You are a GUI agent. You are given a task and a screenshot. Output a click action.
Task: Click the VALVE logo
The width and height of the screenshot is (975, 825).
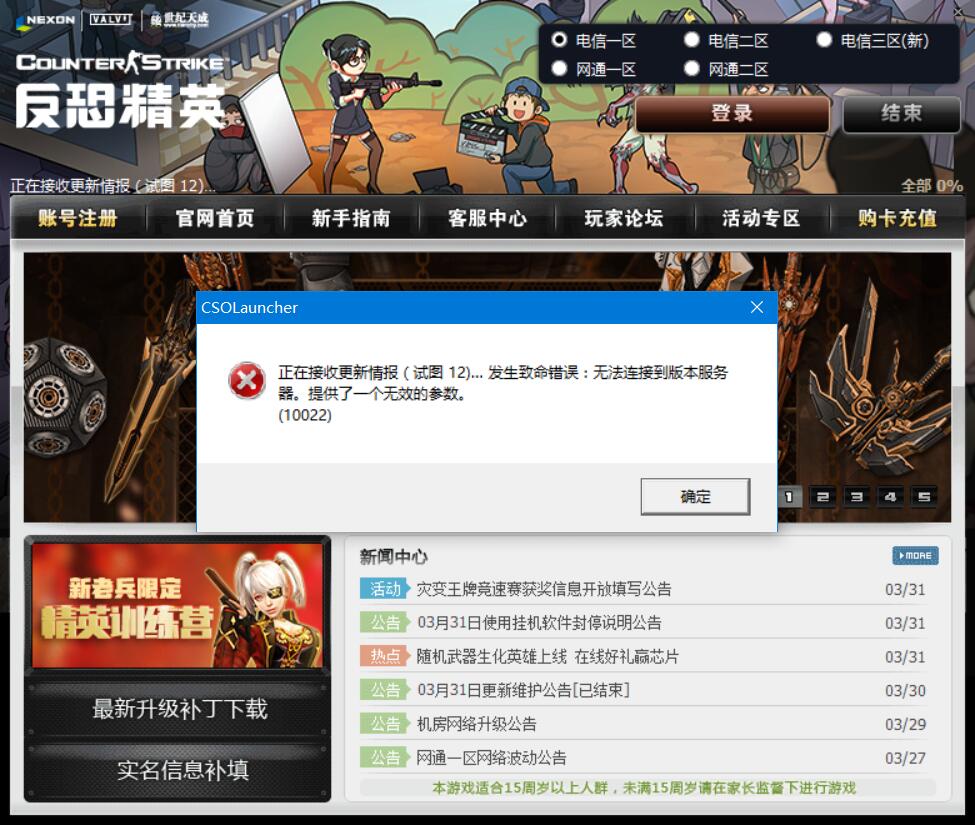[110, 19]
